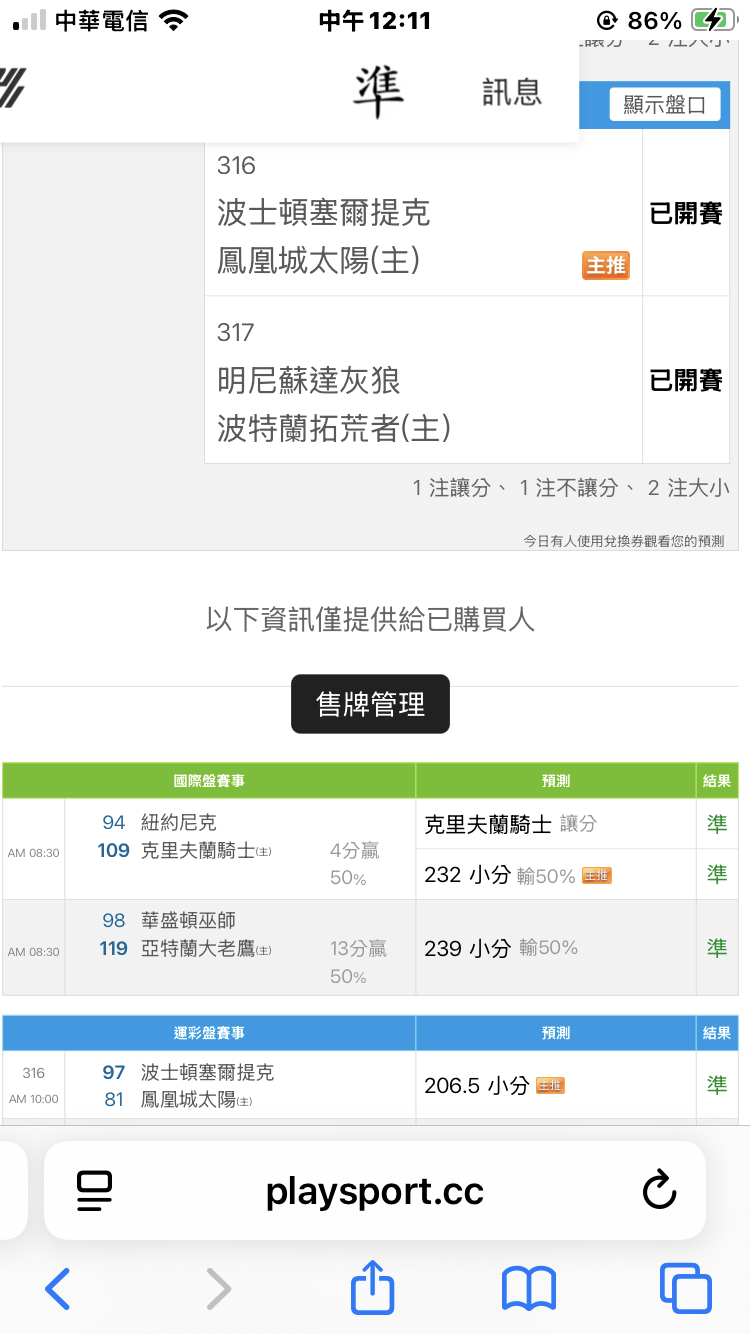Select 克里夫蘭騎士(主) in the matchup column
This screenshot has width=750, height=1334.
pyautogui.click(x=206, y=851)
